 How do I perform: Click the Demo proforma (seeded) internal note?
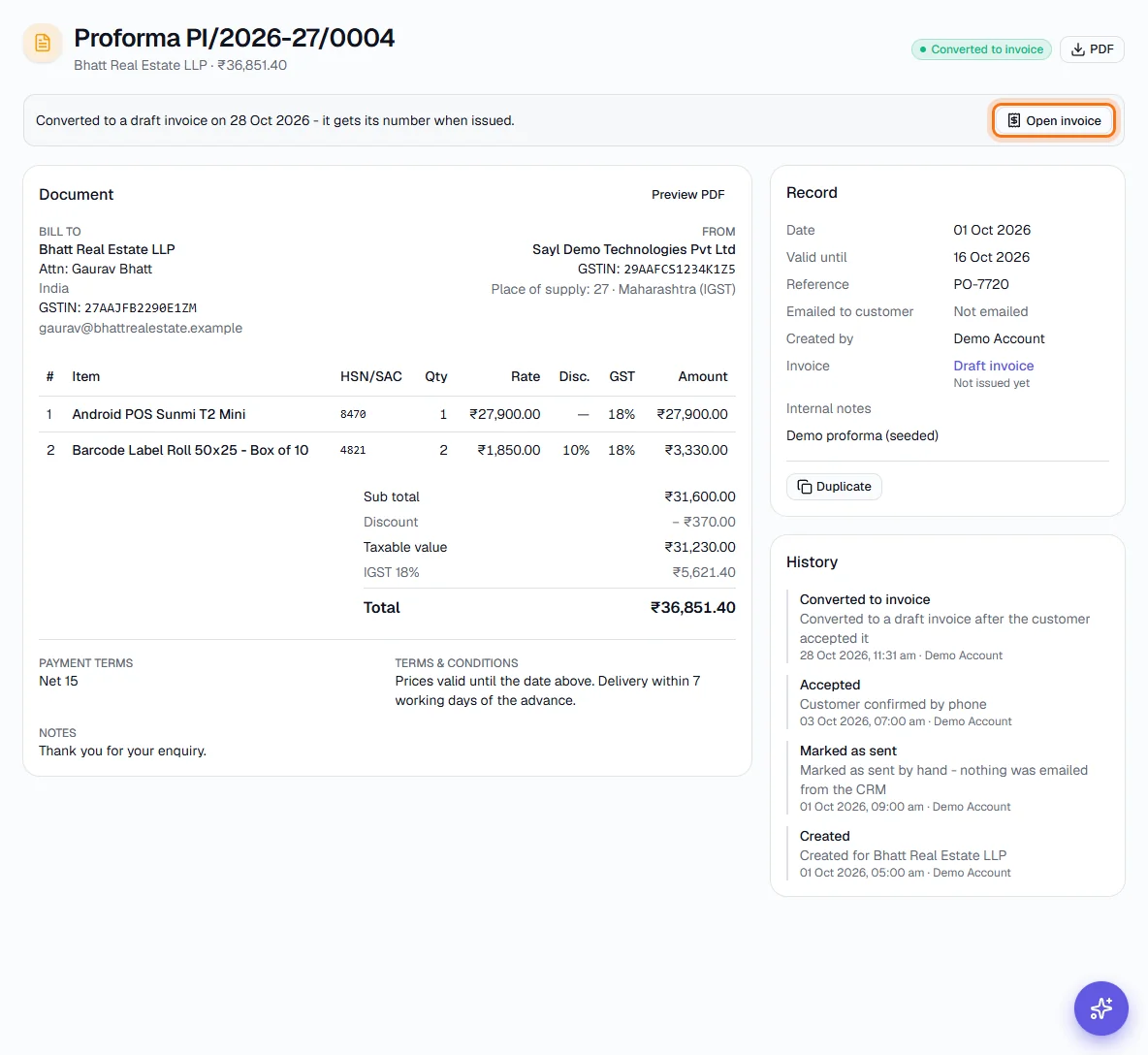tap(862, 435)
